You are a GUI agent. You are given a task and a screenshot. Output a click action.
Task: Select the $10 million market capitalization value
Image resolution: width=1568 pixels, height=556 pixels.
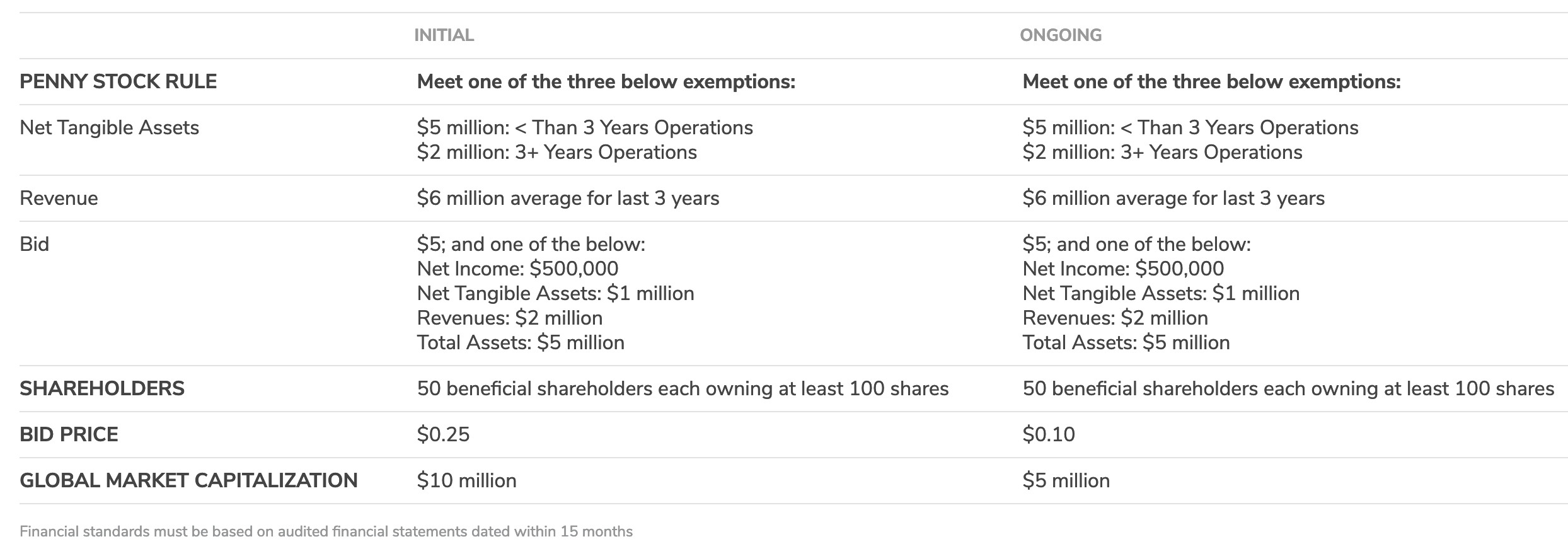[466, 481]
